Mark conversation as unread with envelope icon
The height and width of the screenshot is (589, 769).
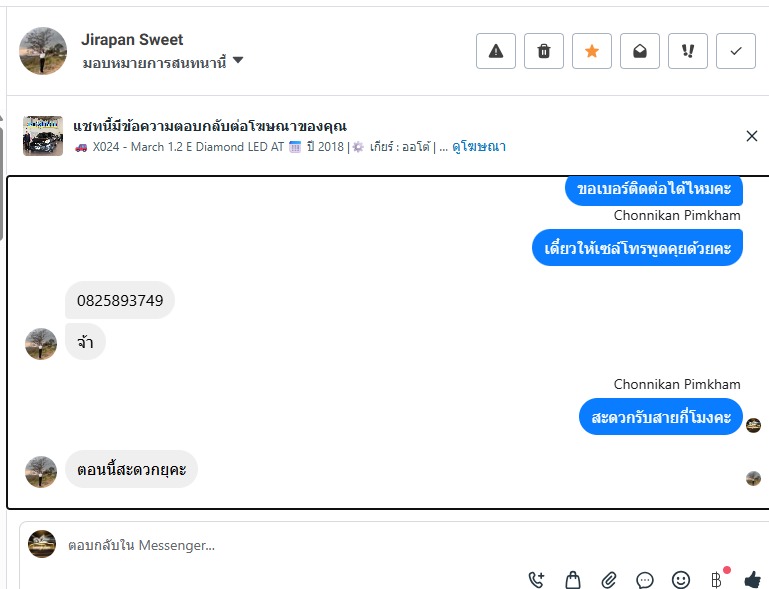coord(640,51)
